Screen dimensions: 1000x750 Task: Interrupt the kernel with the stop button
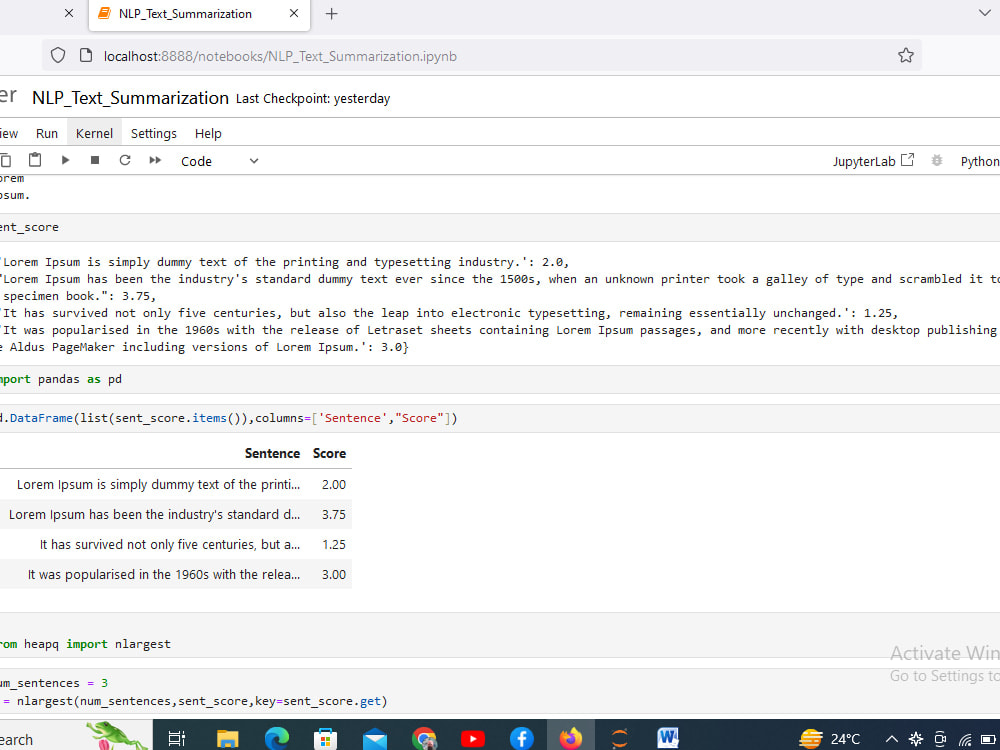pos(95,160)
